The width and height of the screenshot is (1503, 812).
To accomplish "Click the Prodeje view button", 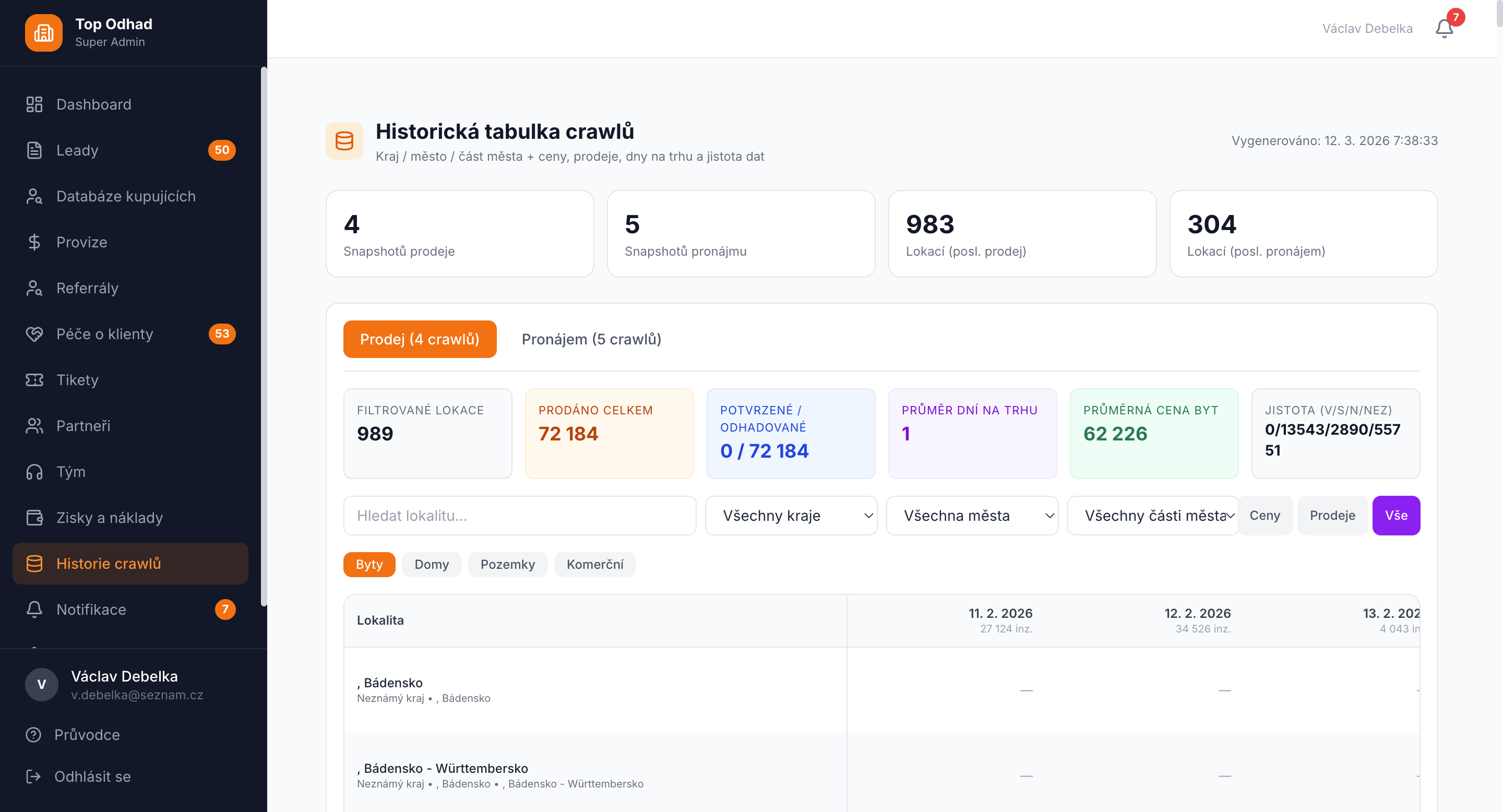I will 1332,516.
